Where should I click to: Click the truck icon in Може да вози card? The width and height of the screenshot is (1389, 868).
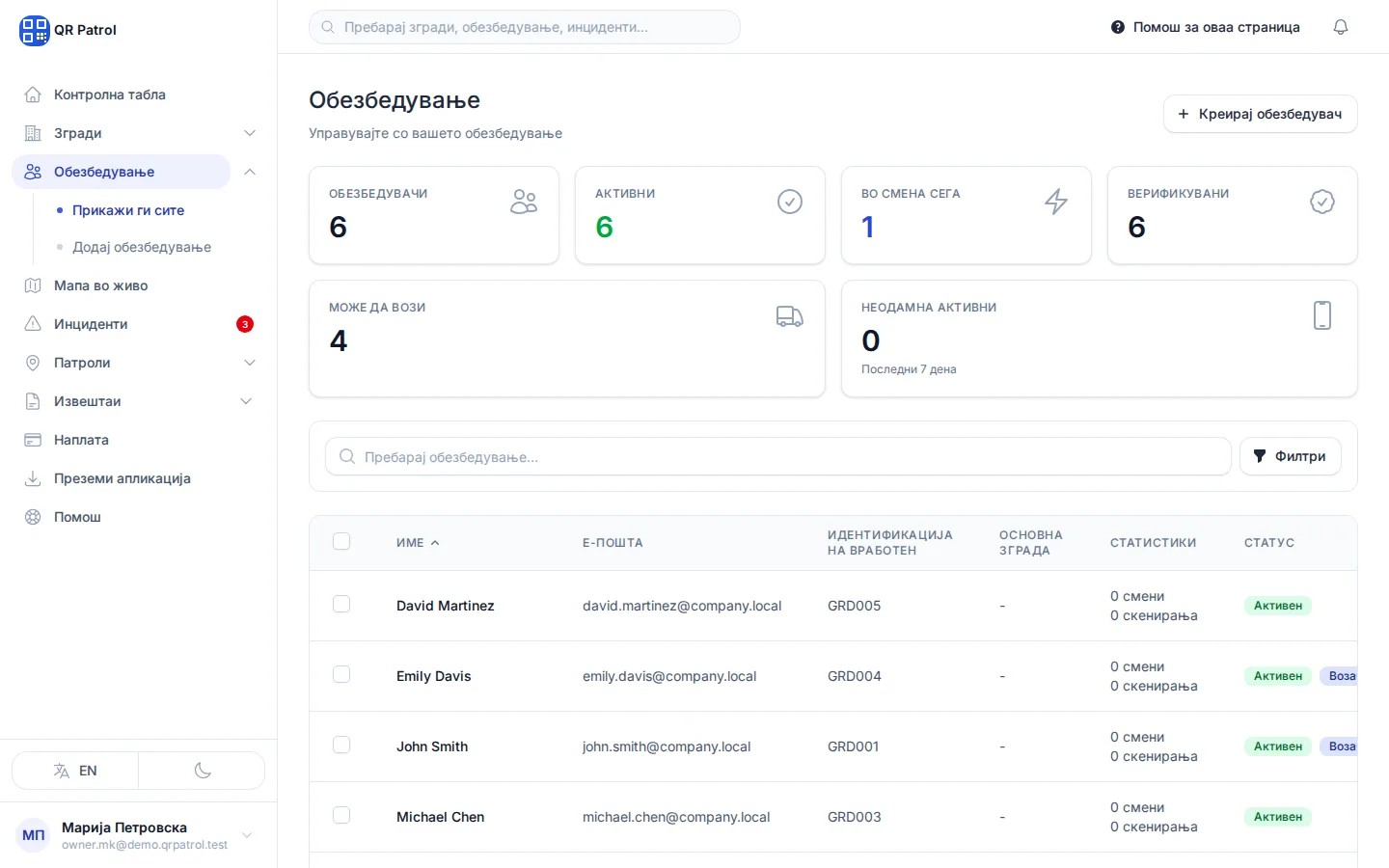click(790, 316)
